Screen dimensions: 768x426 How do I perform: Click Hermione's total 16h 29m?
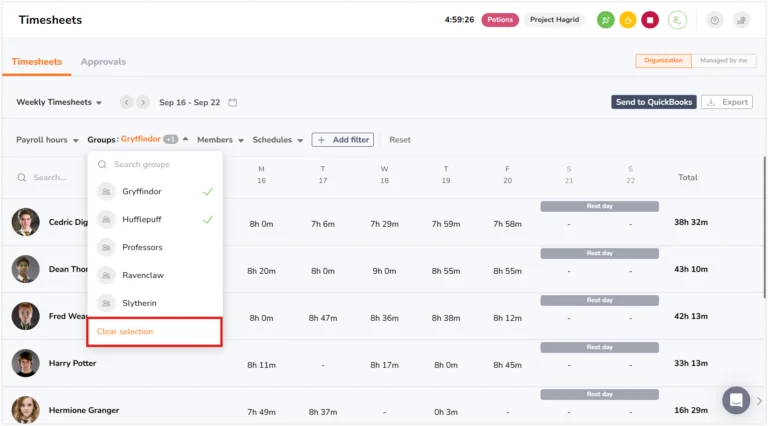click(691, 410)
